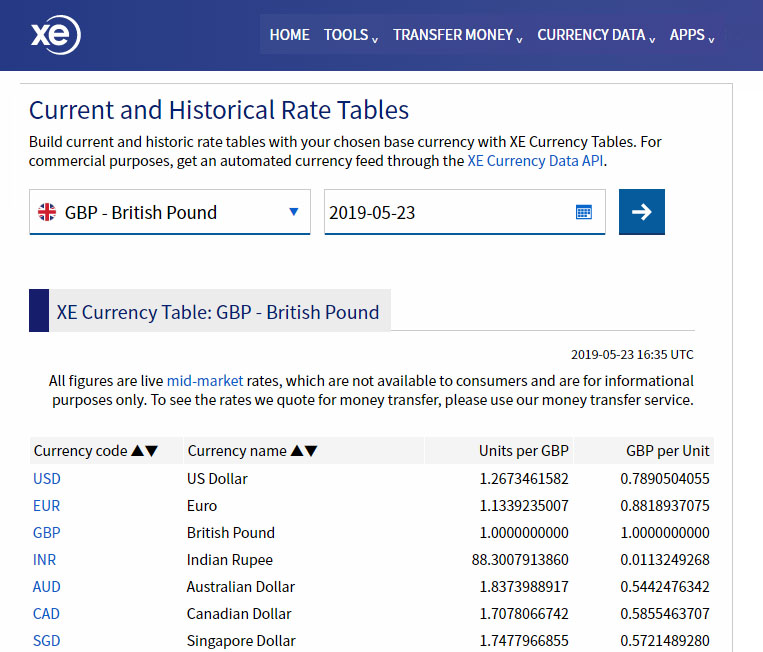Viewport: 763px width, 652px height.
Task: Open the AUD currency link
Action: click(47, 587)
